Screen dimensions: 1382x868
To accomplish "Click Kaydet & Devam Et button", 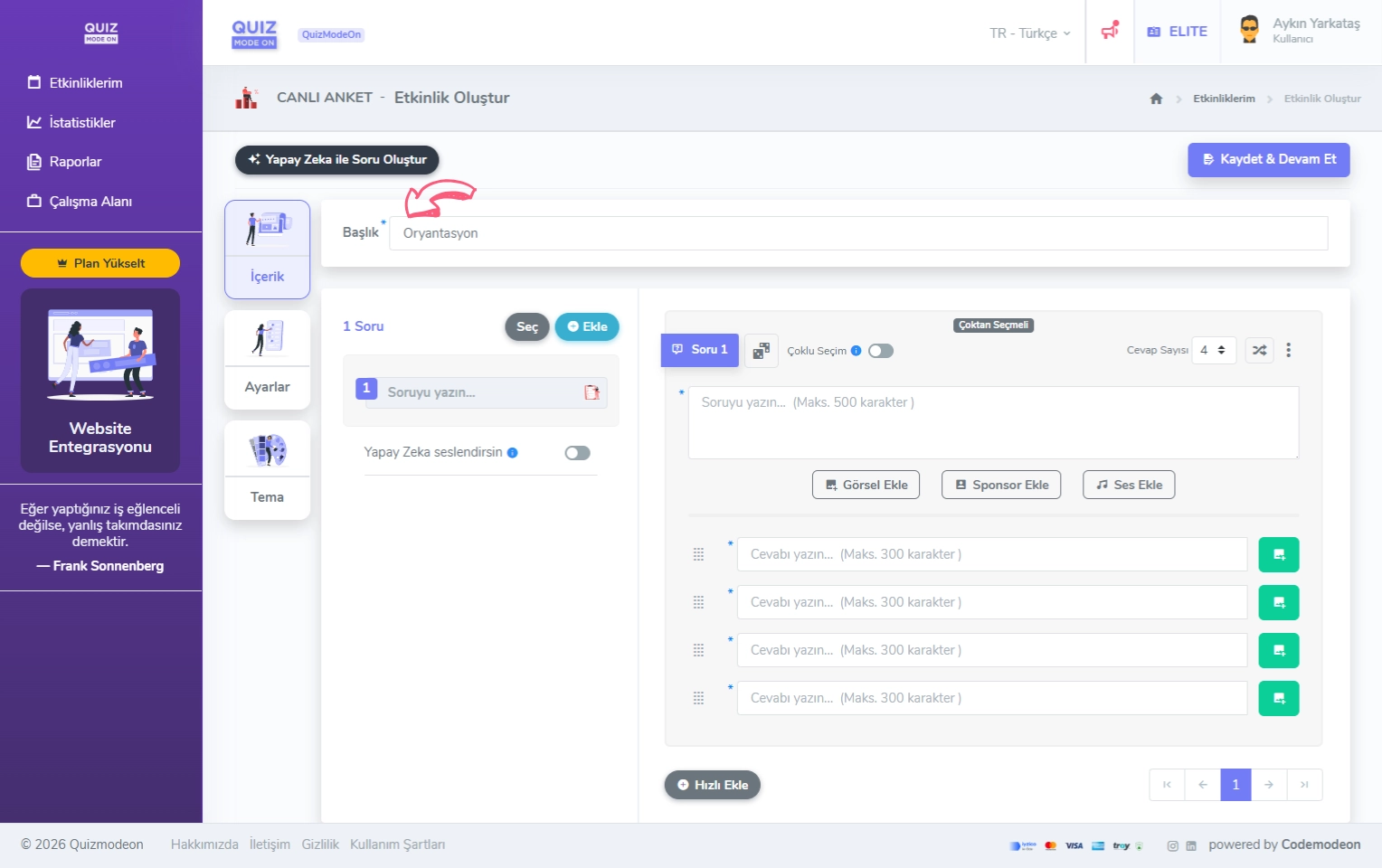I will (x=1269, y=159).
